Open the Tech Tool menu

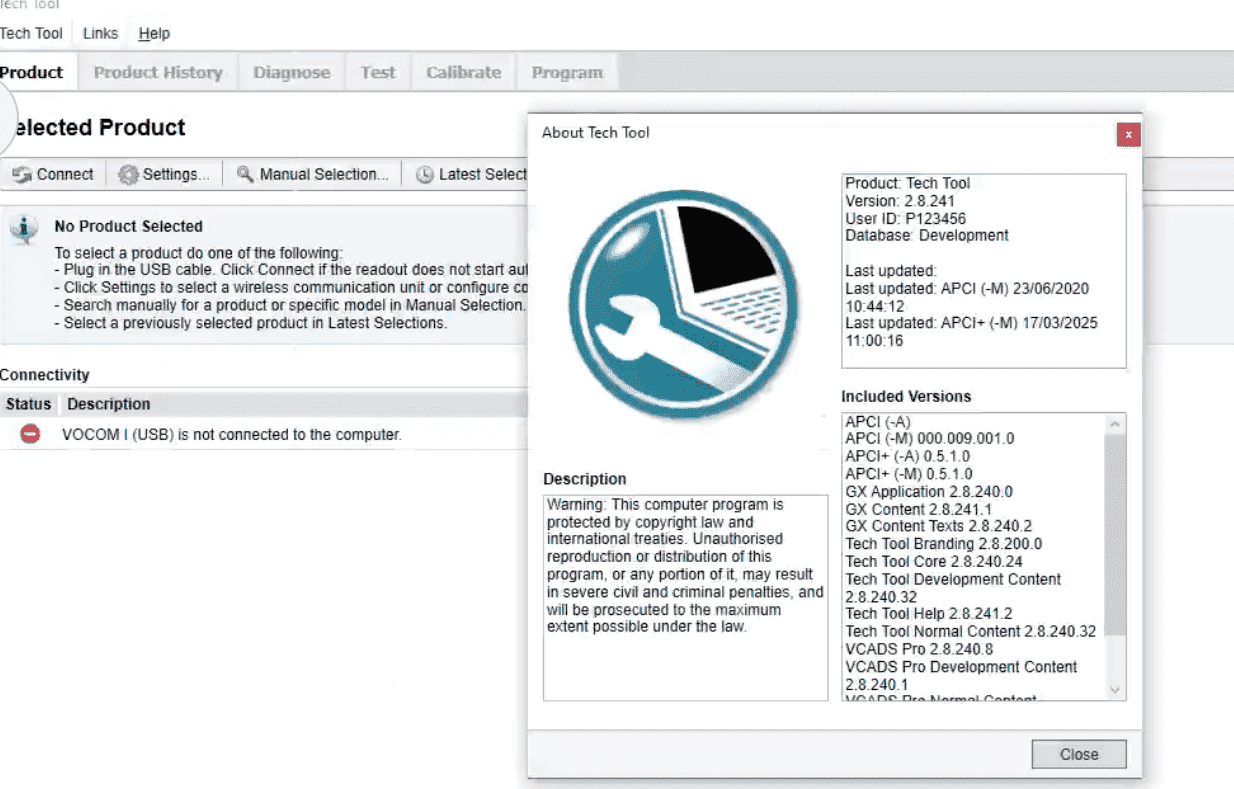[31, 34]
